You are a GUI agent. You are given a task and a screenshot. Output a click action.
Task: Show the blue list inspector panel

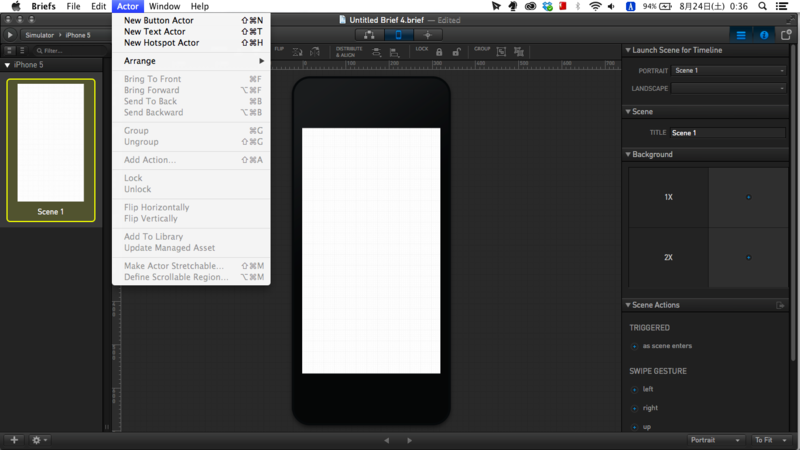741,35
